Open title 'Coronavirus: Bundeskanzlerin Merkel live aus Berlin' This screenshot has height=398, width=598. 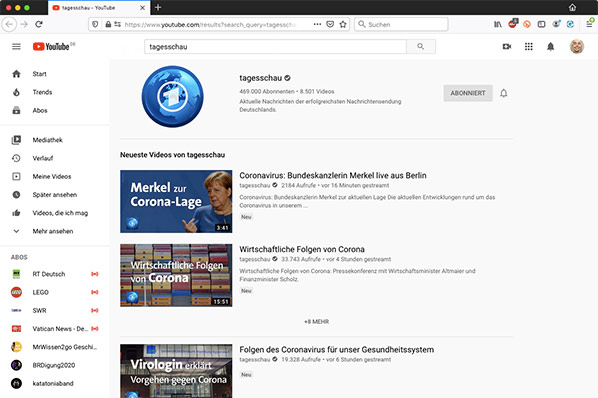[333, 175]
